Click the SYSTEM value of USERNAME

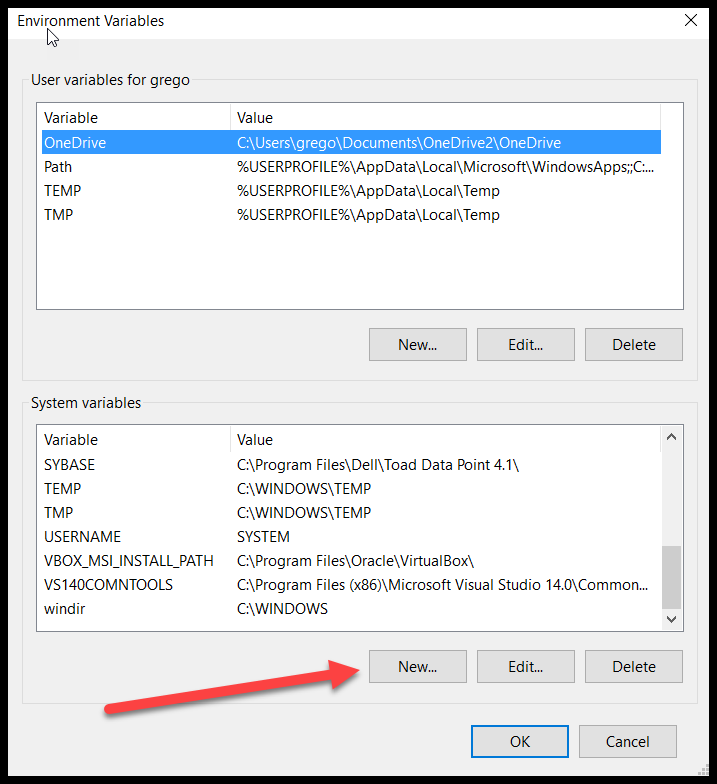click(263, 536)
